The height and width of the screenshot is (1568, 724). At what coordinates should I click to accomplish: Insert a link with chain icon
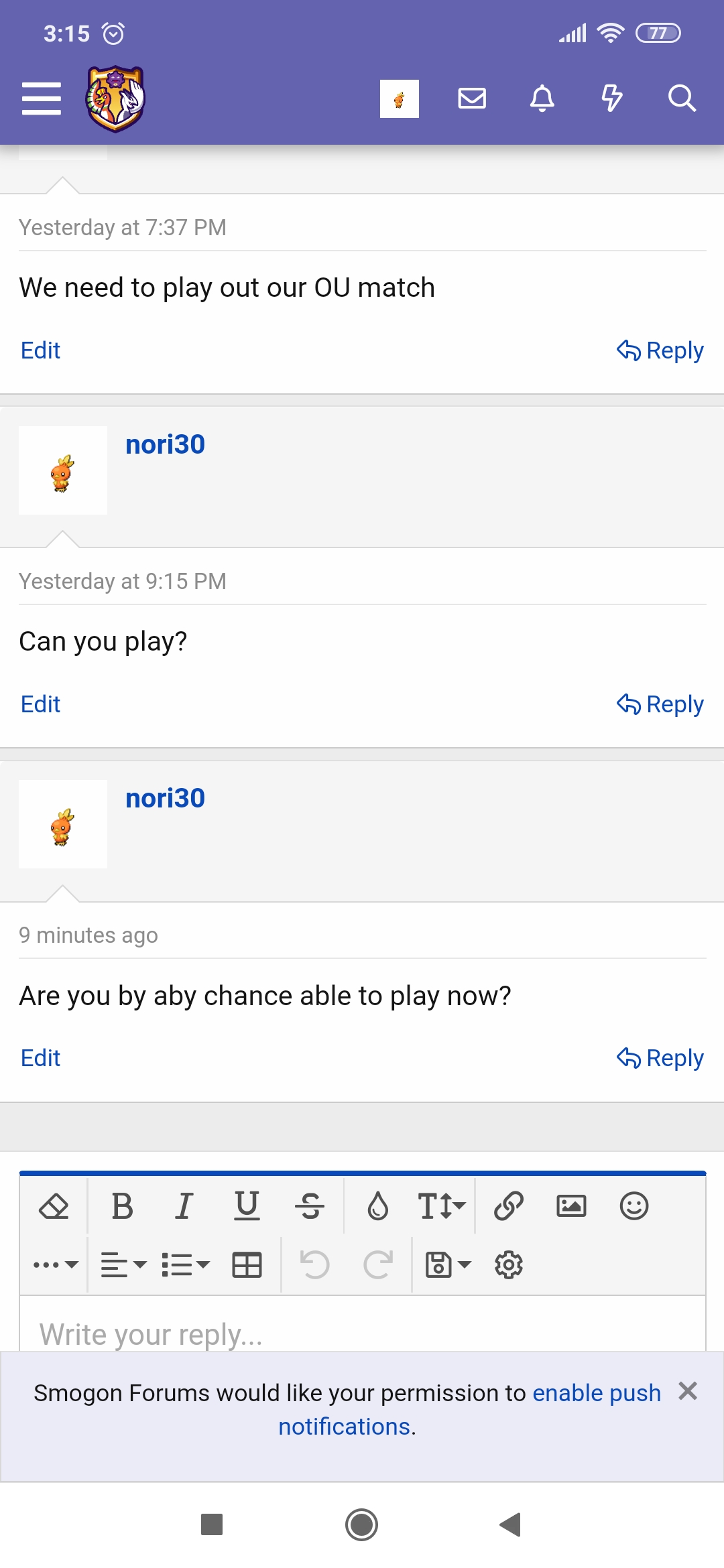509,1207
